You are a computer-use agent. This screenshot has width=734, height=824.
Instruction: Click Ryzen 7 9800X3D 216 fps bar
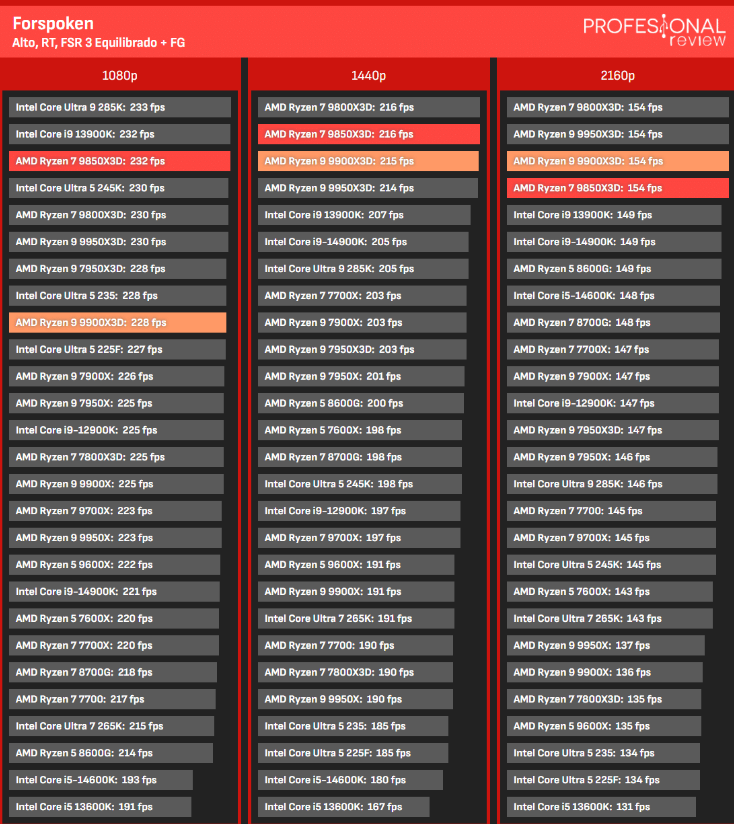368,107
